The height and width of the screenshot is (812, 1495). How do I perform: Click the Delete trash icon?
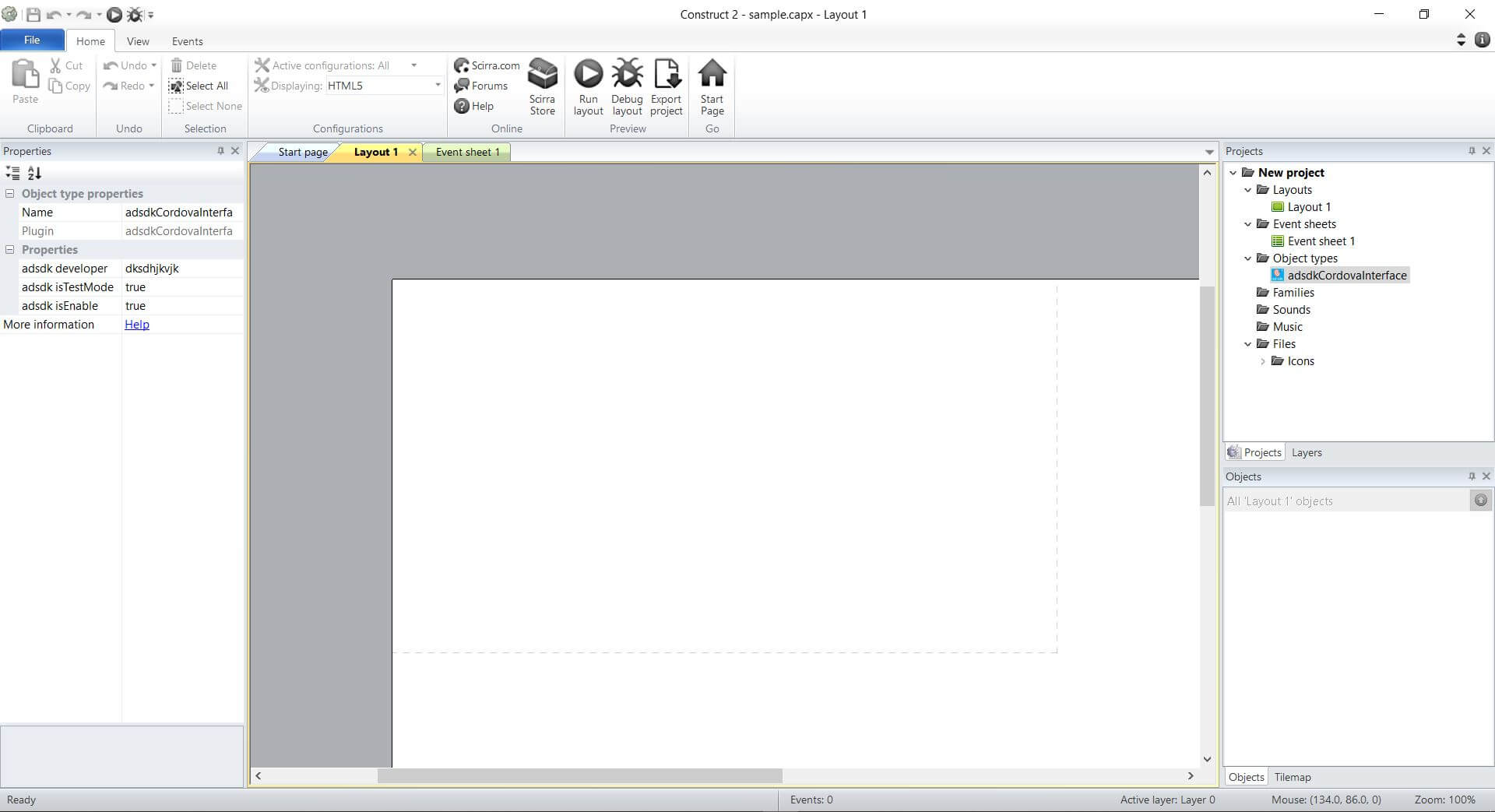point(177,65)
